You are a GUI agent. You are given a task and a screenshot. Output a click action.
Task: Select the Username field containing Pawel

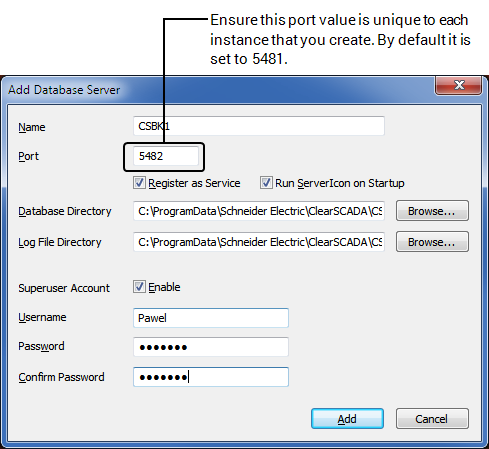pyautogui.click(x=211, y=318)
